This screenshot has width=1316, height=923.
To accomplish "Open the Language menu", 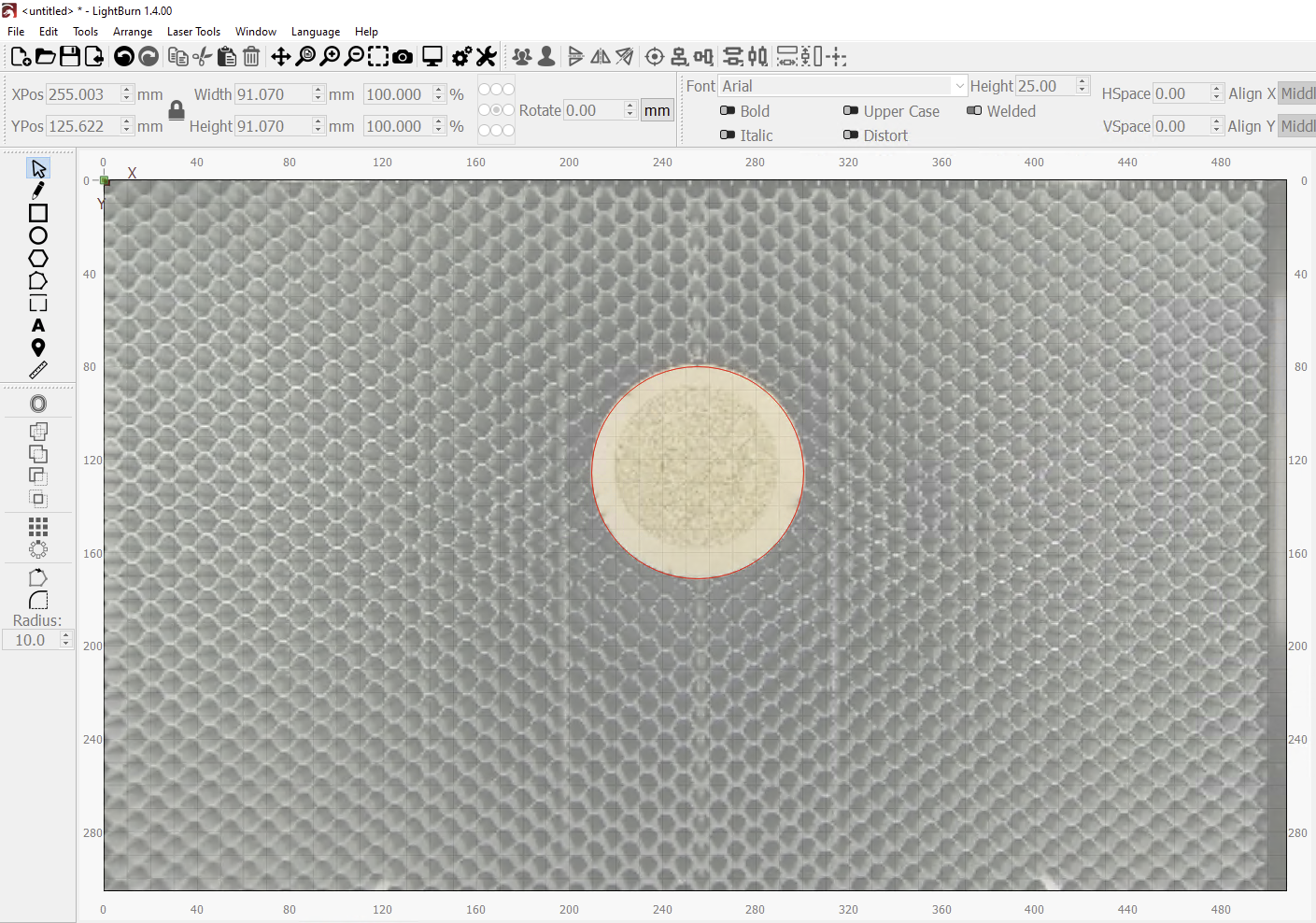I will point(316,32).
